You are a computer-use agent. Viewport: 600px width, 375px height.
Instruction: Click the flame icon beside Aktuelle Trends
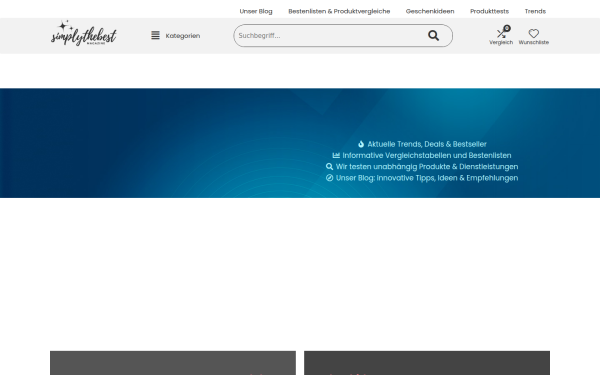pos(361,144)
